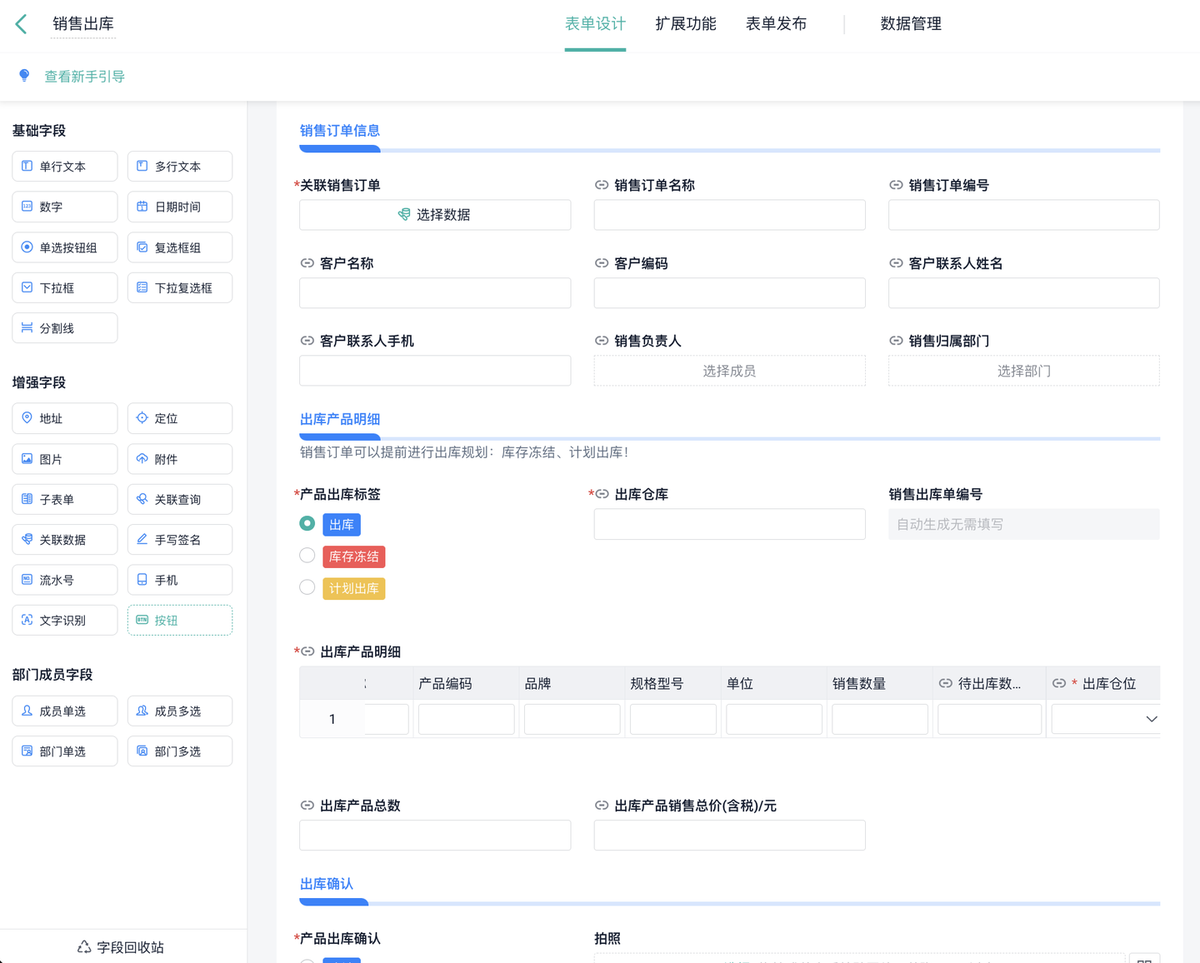Add a 图片 image field
Screen dimensions: 1200x963
[x=65, y=459]
